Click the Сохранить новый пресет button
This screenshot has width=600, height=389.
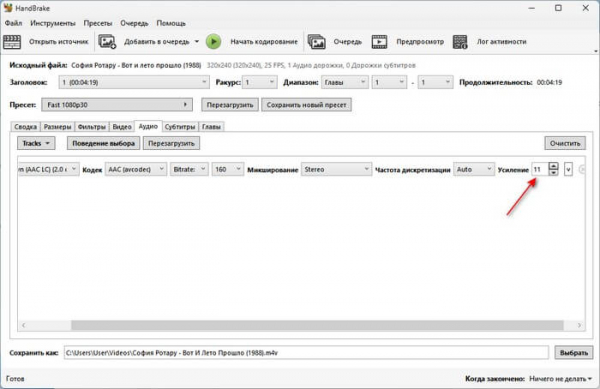pyautogui.click(x=307, y=105)
